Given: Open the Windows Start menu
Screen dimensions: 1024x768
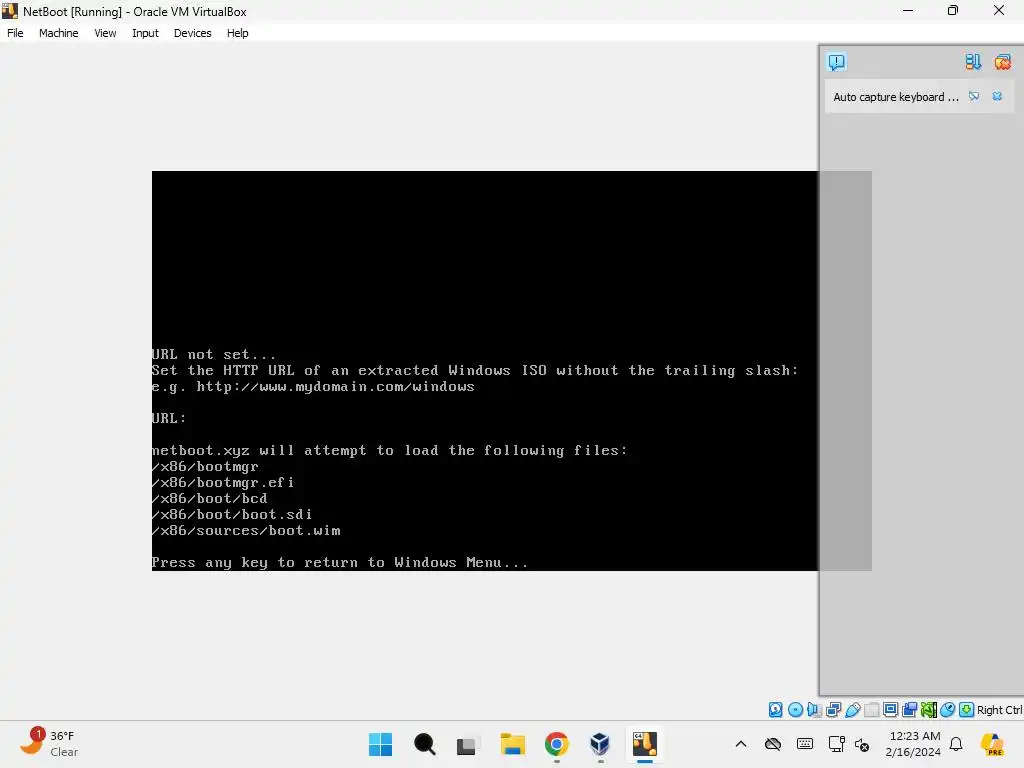Looking at the screenshot, I should click(x=380, y=744).
